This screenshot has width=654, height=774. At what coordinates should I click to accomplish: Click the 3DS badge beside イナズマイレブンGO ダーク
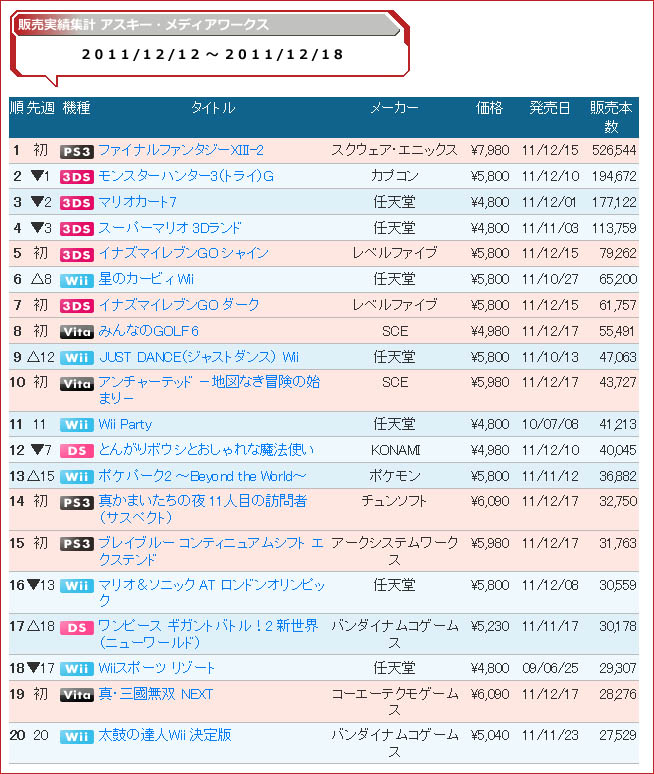click(x=77, y=306)
